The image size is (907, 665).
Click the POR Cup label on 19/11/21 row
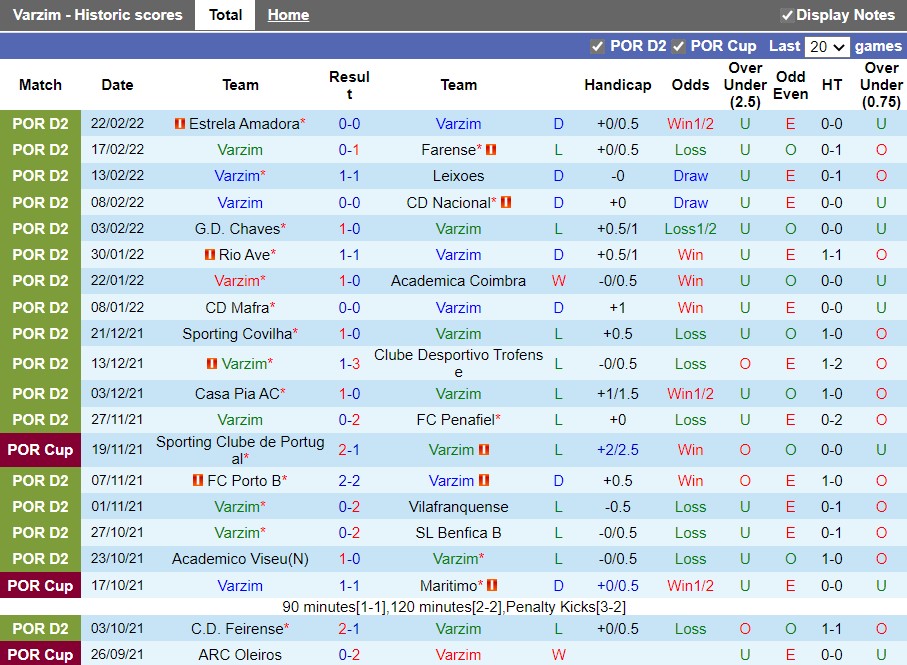coord(40,450)
